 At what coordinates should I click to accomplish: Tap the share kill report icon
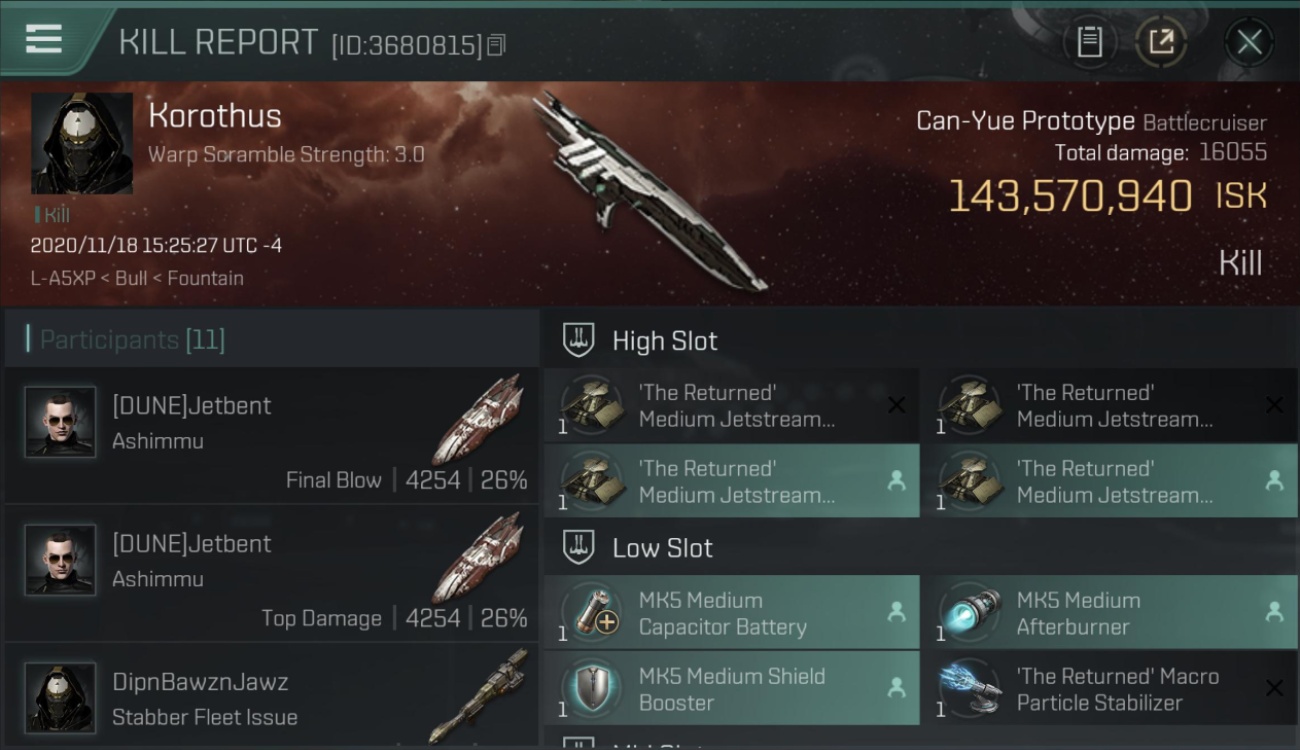(x=1160, y=42)
